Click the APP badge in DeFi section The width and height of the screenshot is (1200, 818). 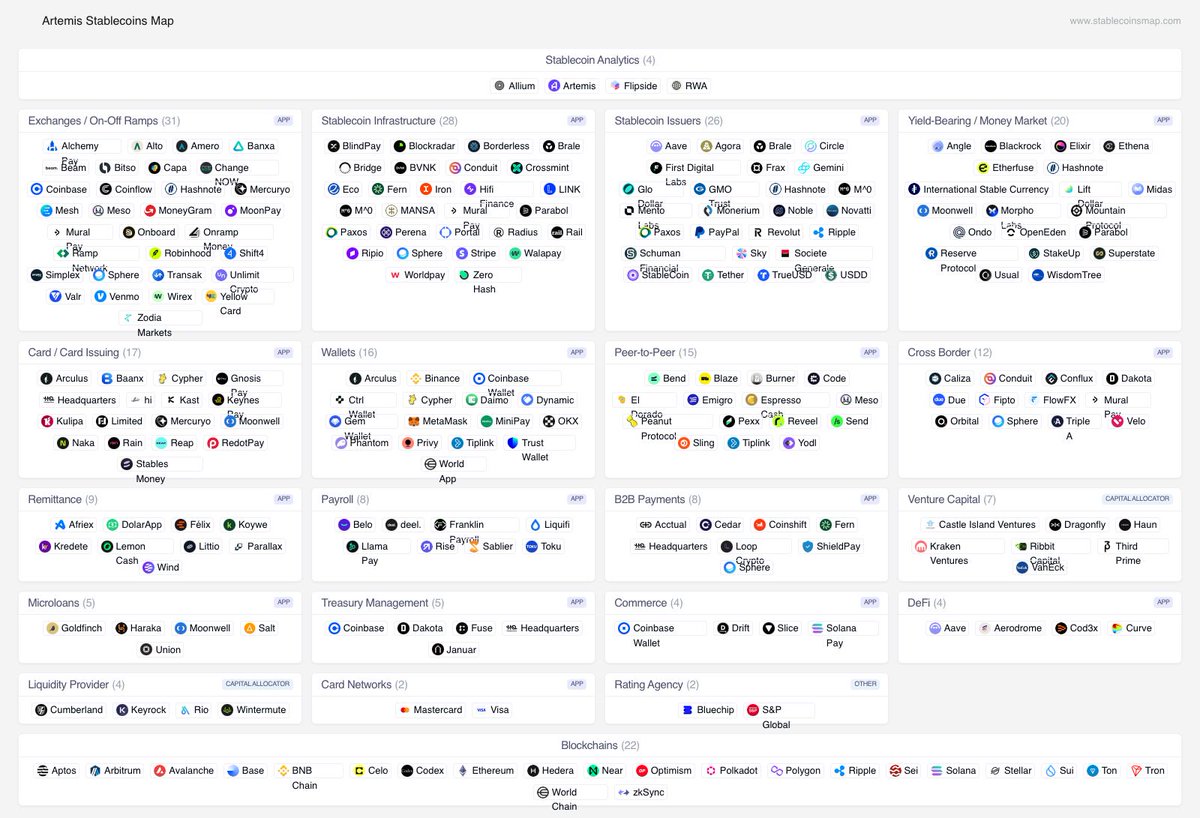click(x=1163, y=602)
